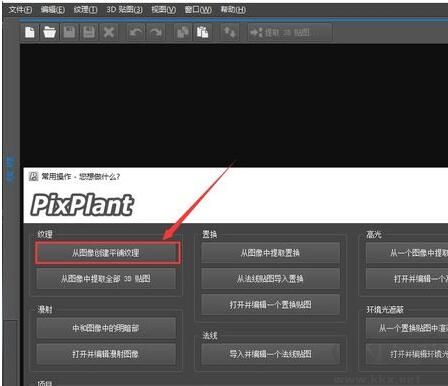Click the 从图像创建平铺纹理 button
This screenshot has width=448, height=386.
(107, 253)
